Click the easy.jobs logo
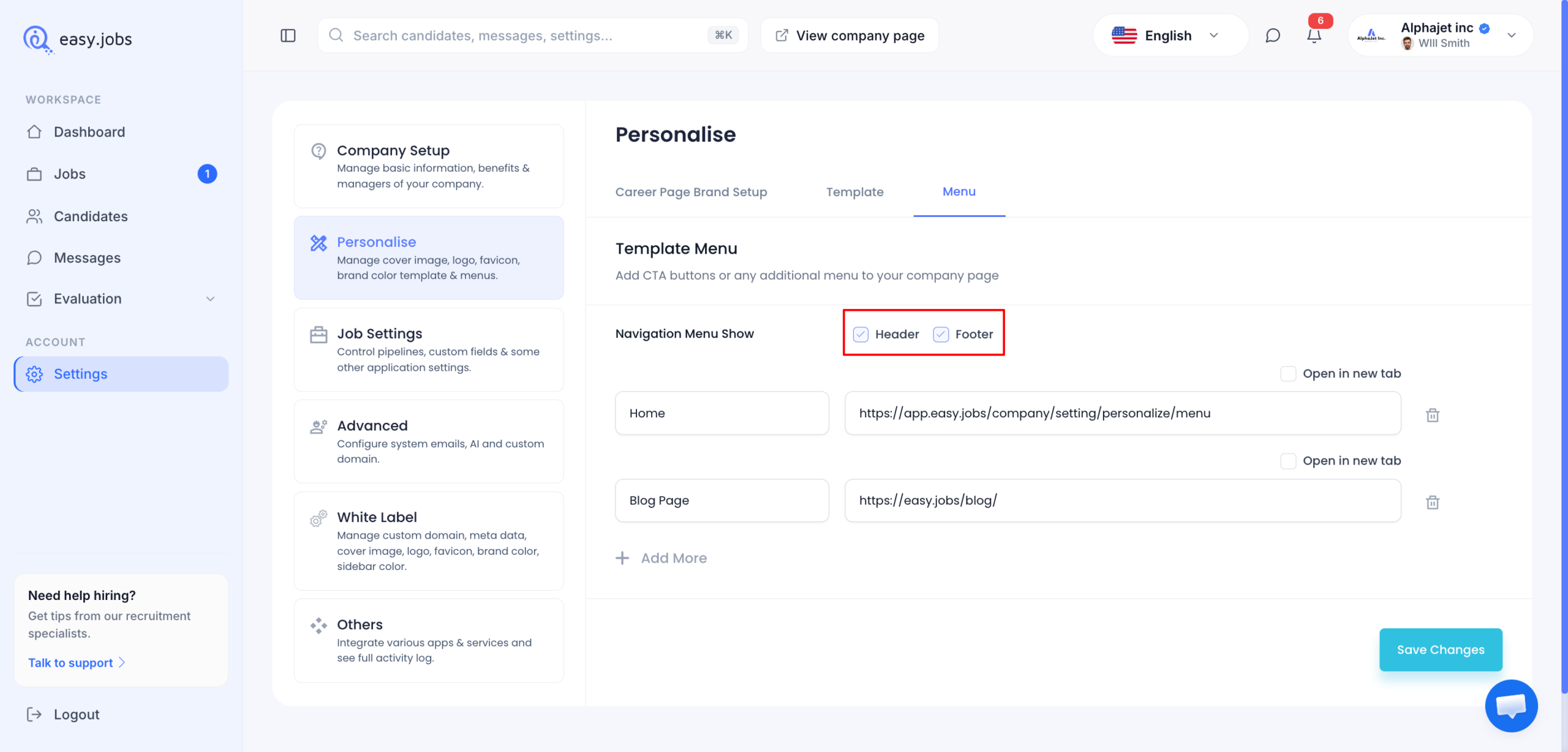The image size is (1568, 752). pyautogui.click(x=77, y=39)
